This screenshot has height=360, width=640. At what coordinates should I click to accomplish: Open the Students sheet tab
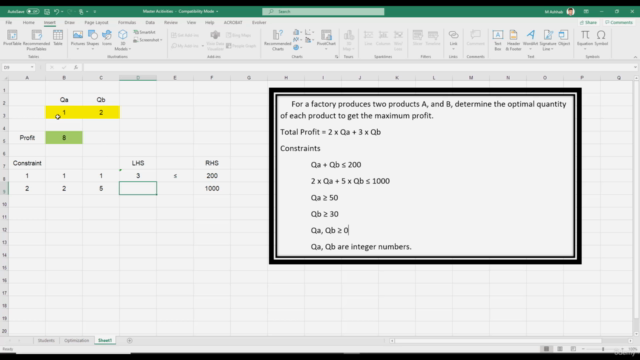pyautogui.click(x=46, y=340)
